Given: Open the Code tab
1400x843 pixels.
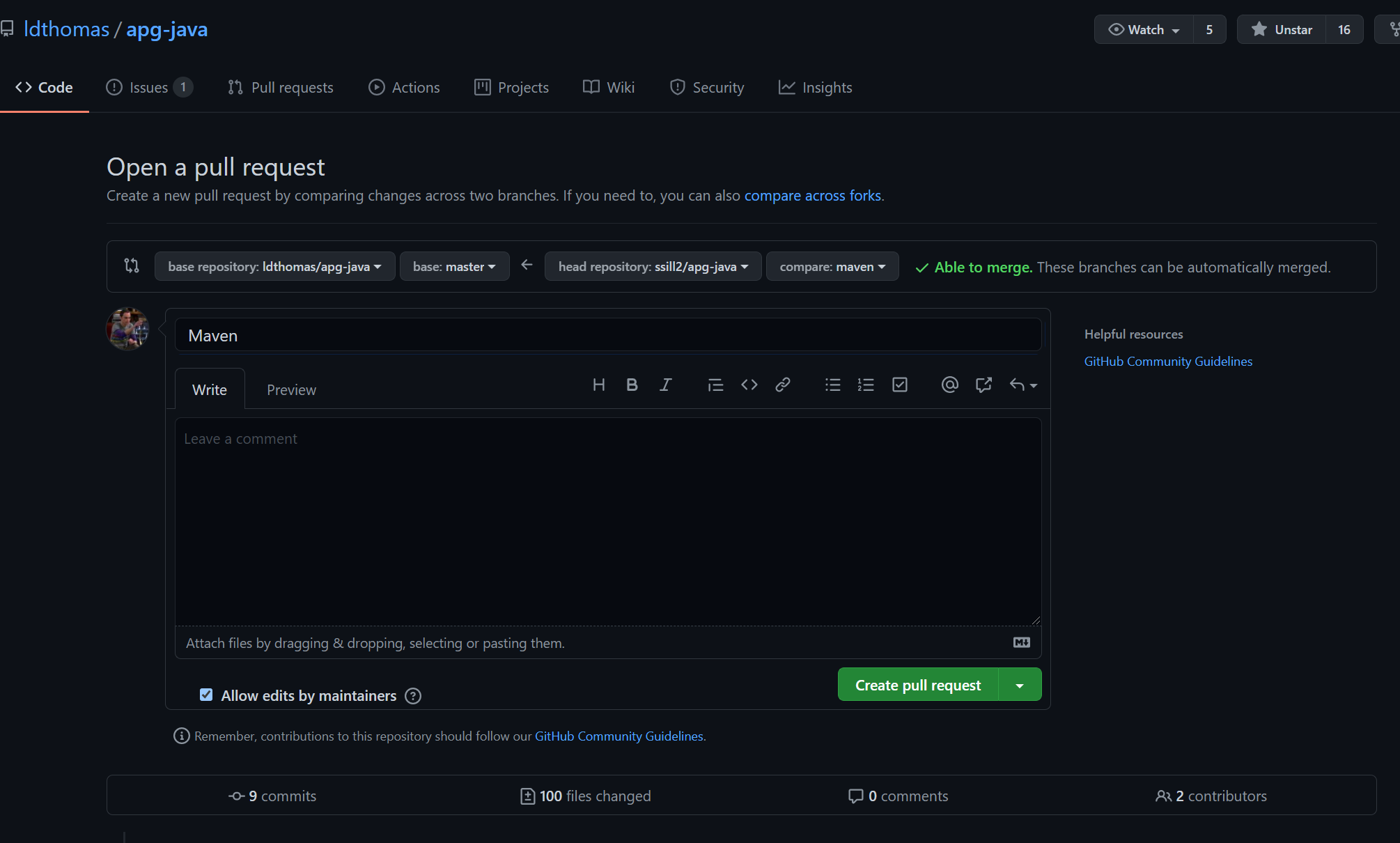Looking at the screenshot, I should click(45, 88).
